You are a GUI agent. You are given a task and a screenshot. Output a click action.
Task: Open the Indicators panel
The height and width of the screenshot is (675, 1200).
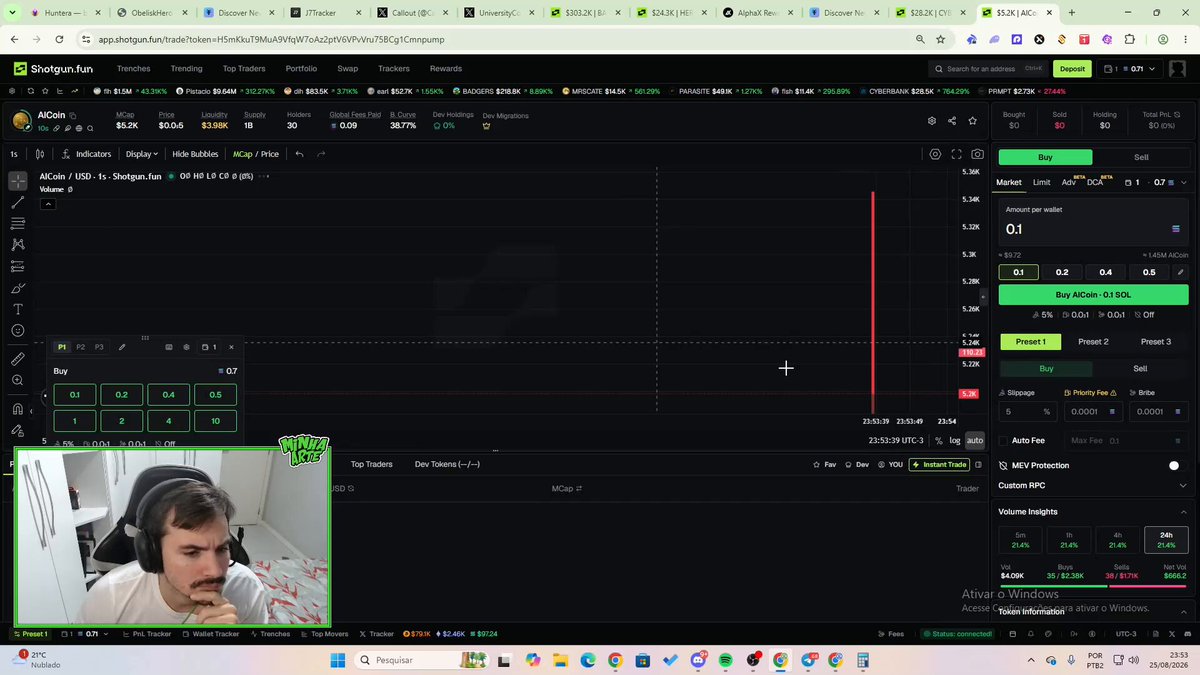pos(86,154)
